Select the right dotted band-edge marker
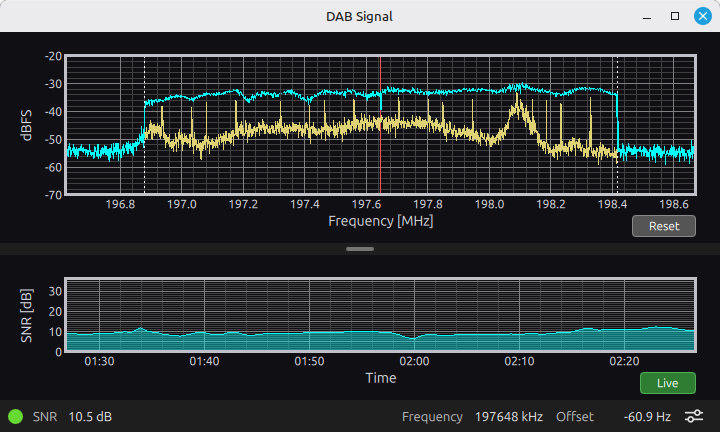The width and height of the screenshot is (720, 432). 618,125
